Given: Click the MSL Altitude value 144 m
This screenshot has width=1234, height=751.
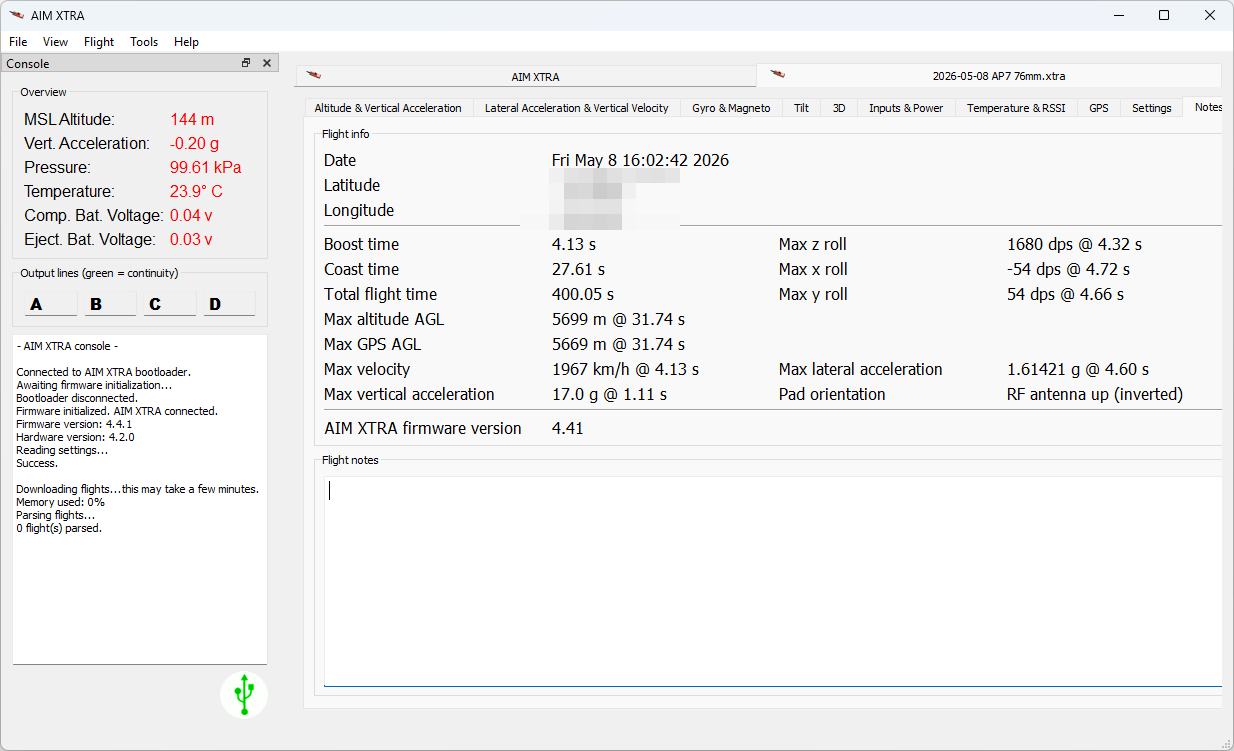Looking at the screenshot, I should [x=192, y=119].
